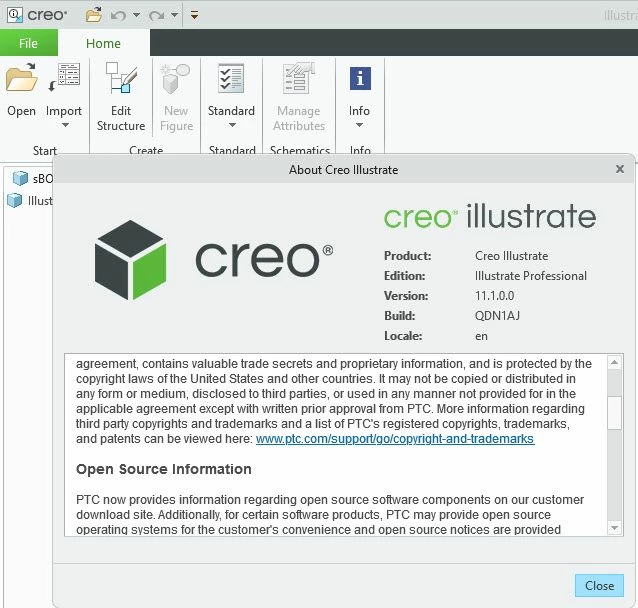The image size is (638, 608).
Task: Click the Edit Structure icon
Action: coord(121,77)
